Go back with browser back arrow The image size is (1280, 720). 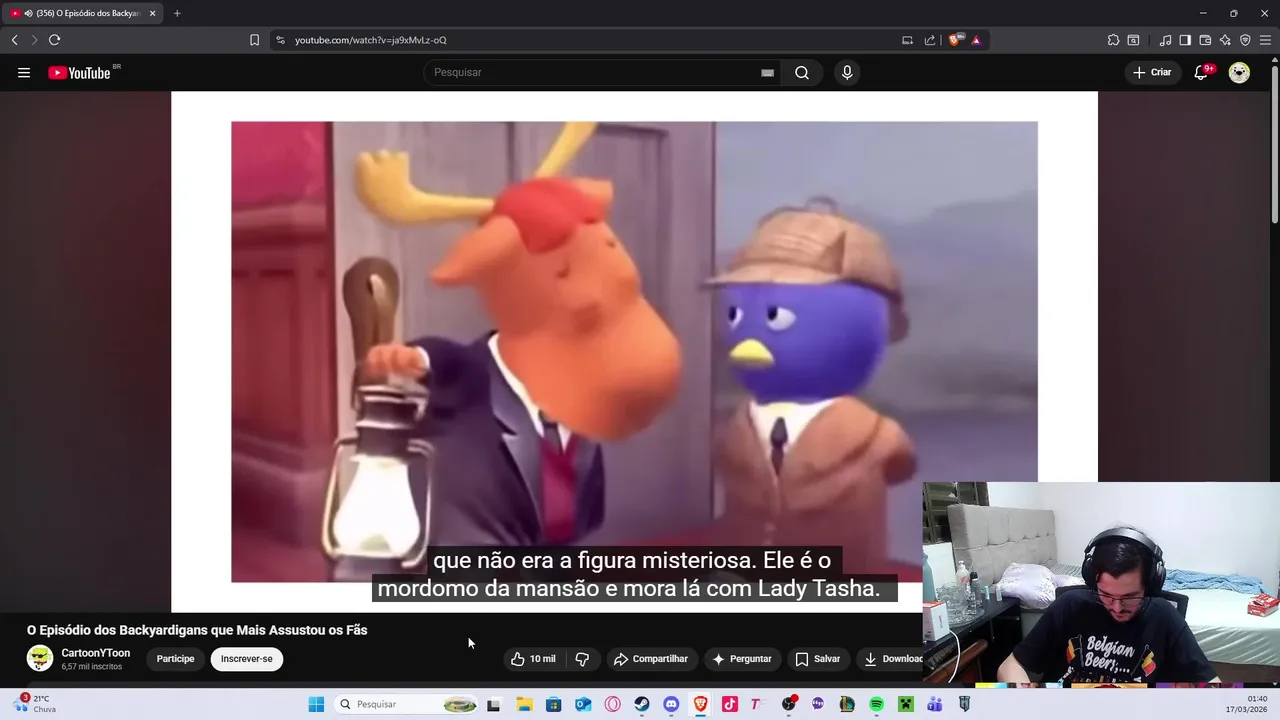click(x=14, y=40)
